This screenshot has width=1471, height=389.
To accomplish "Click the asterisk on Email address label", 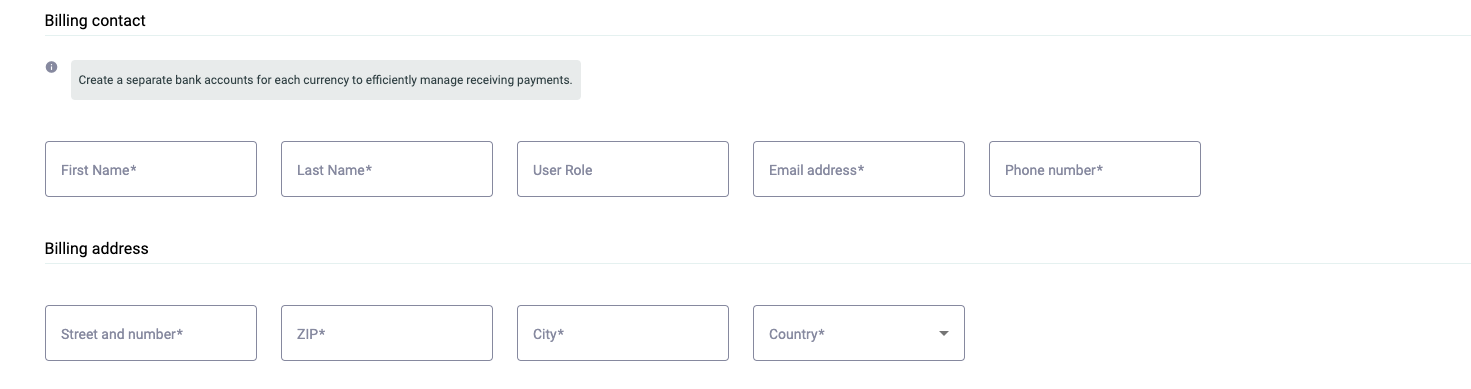I will tap(861, 169).
